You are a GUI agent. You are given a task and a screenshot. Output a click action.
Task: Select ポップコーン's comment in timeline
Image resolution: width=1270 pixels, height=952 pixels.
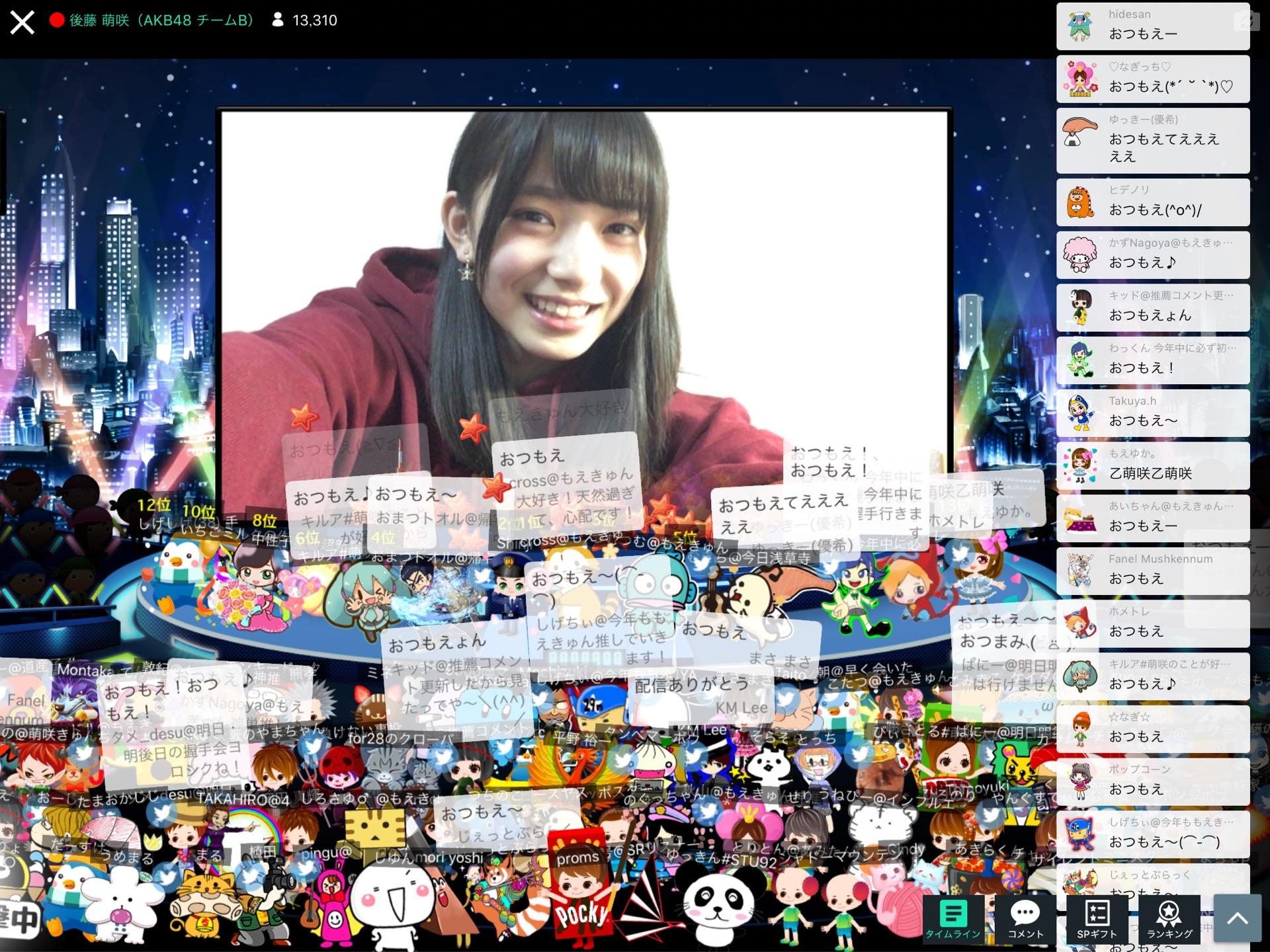1152,781
